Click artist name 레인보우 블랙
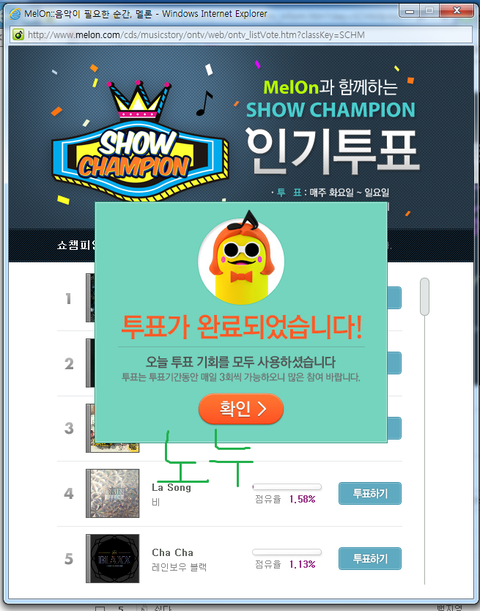 click(179, 567)
